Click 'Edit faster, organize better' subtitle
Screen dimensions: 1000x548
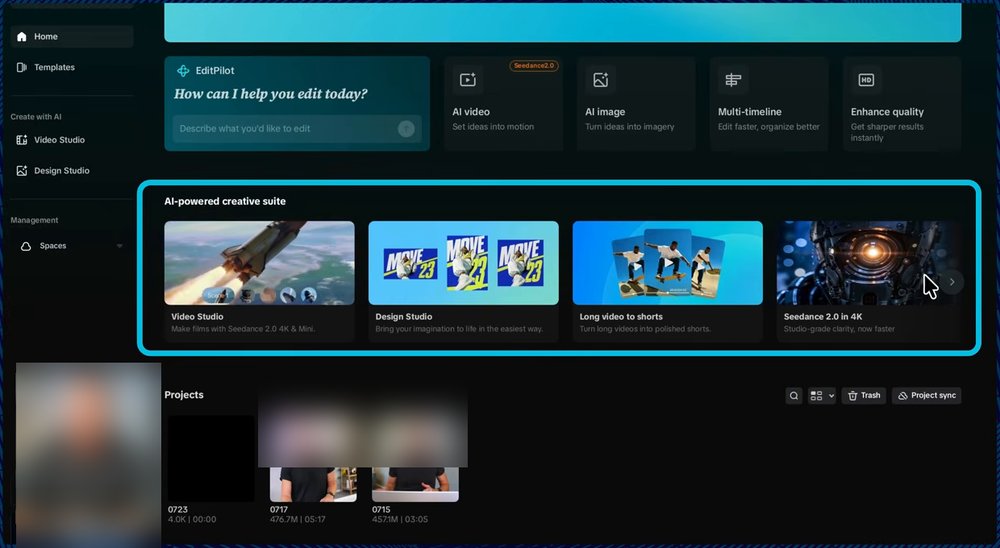[768, 126]
